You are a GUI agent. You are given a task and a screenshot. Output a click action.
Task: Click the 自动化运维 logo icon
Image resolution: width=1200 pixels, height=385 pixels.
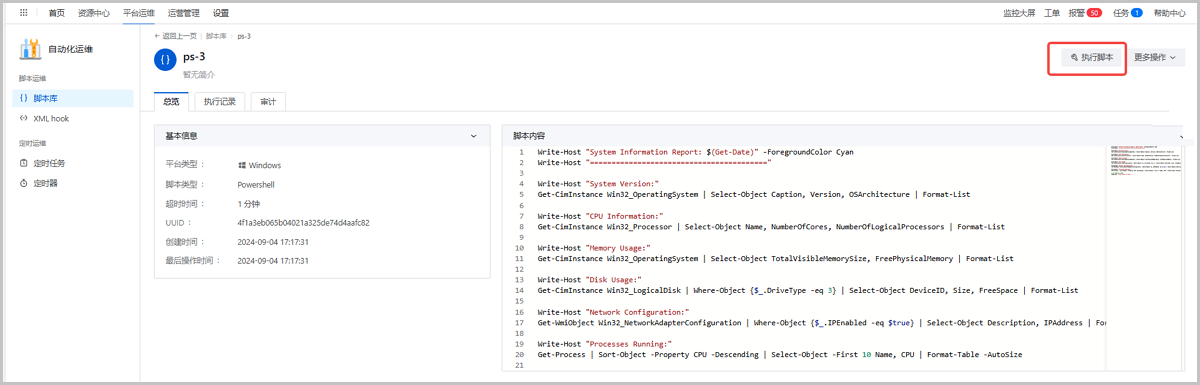30,49
